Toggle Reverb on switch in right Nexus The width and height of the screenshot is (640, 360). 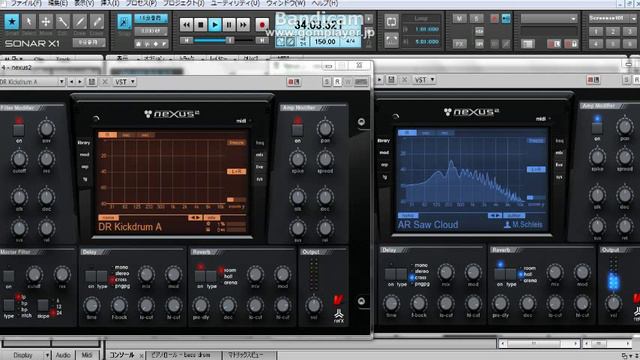(500, 274)
